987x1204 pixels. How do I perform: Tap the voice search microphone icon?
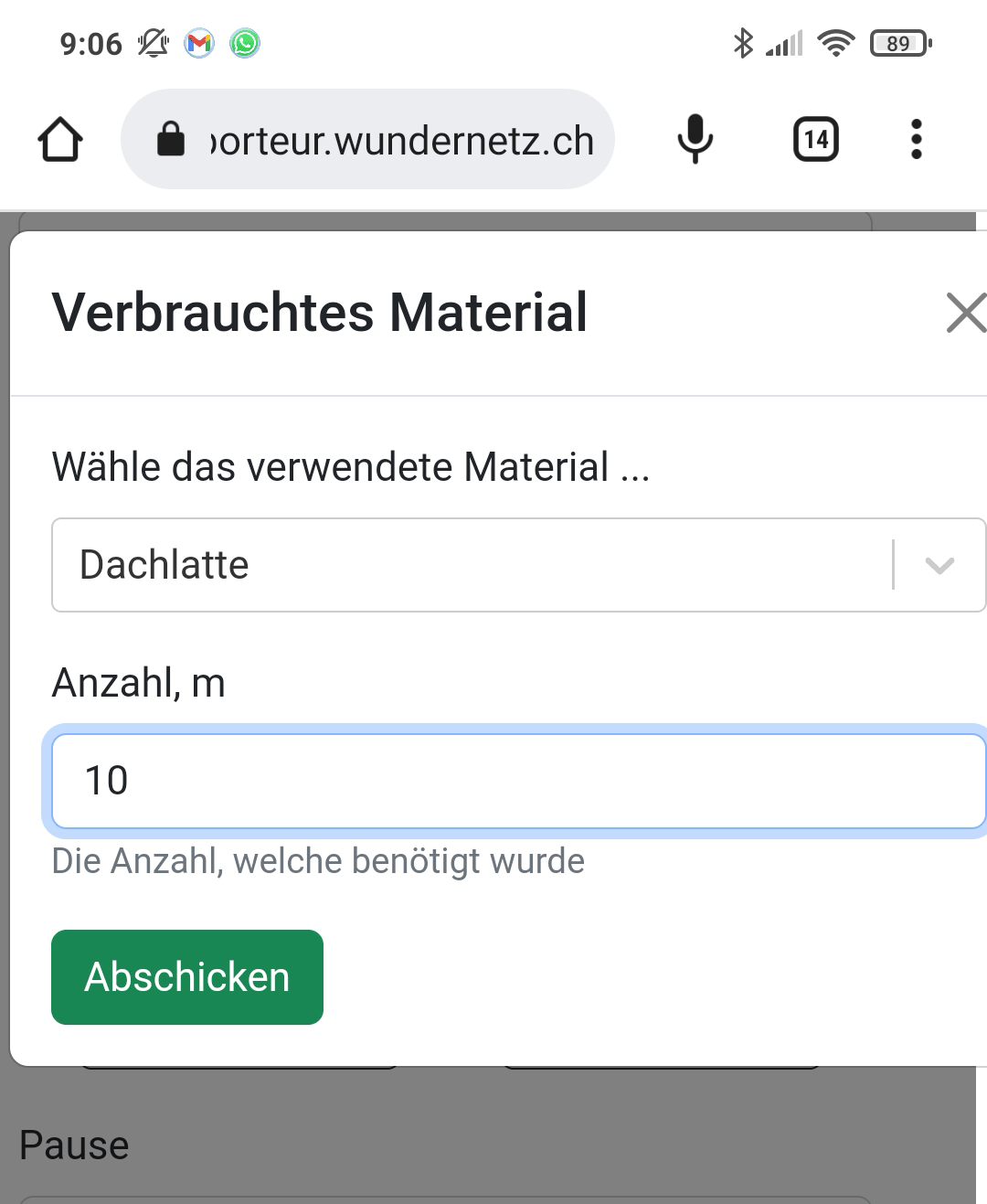tap(695, 139)
